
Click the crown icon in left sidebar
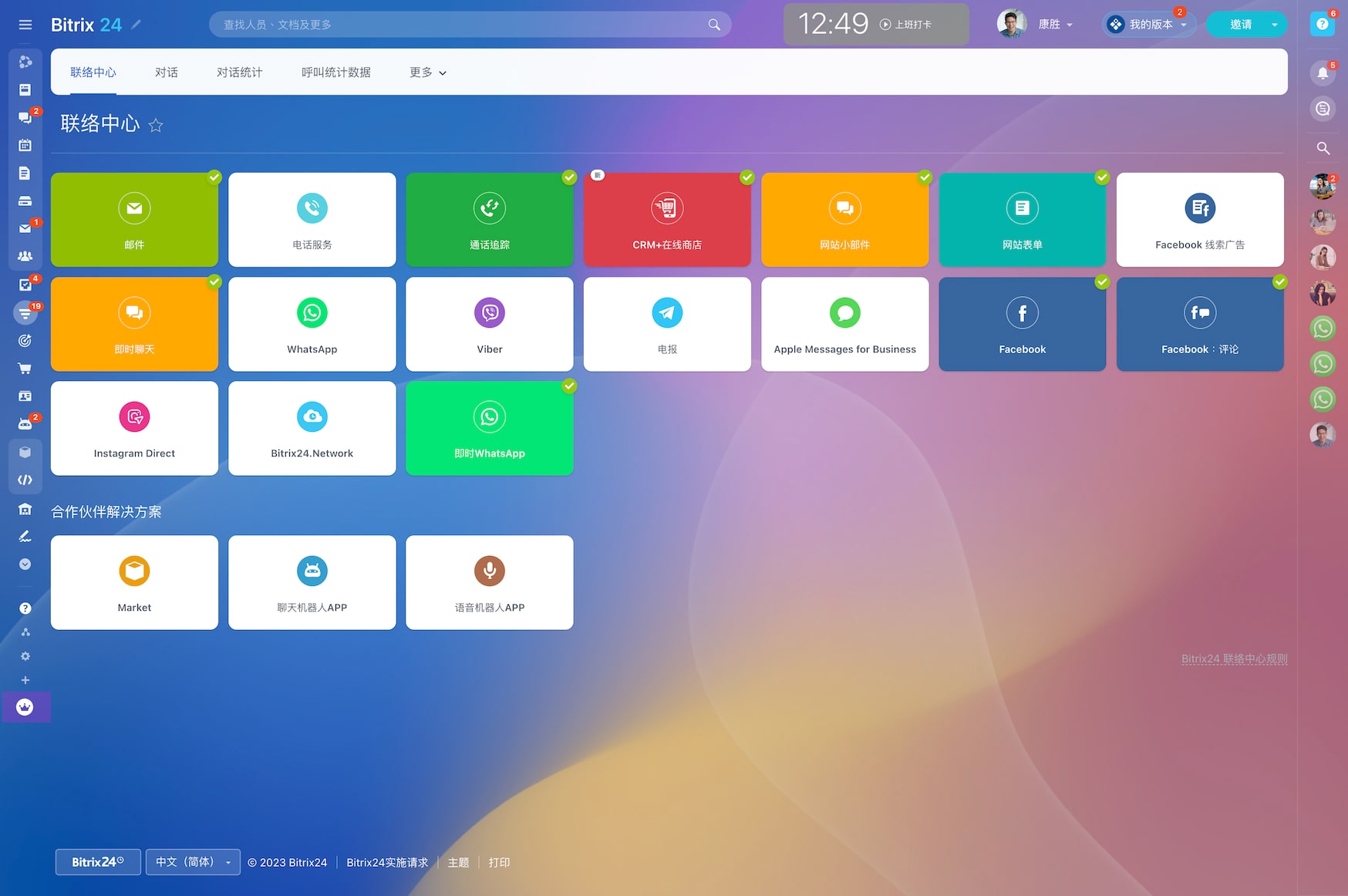[x=25, y=707]
